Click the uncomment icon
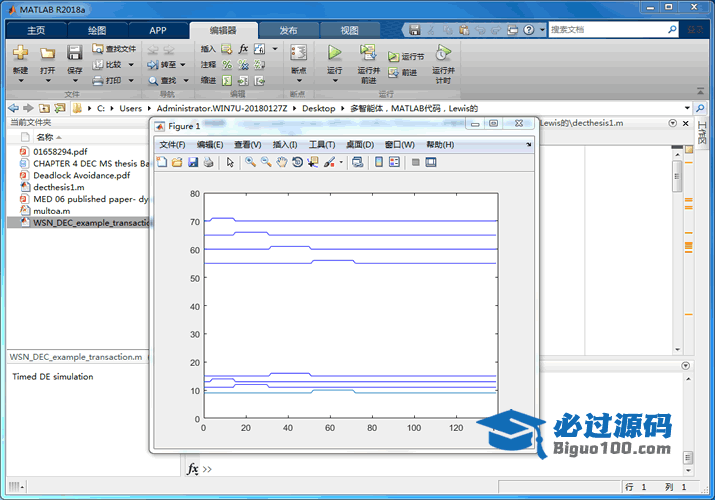This screenshot has height=500, width=715. coord(243,65)
